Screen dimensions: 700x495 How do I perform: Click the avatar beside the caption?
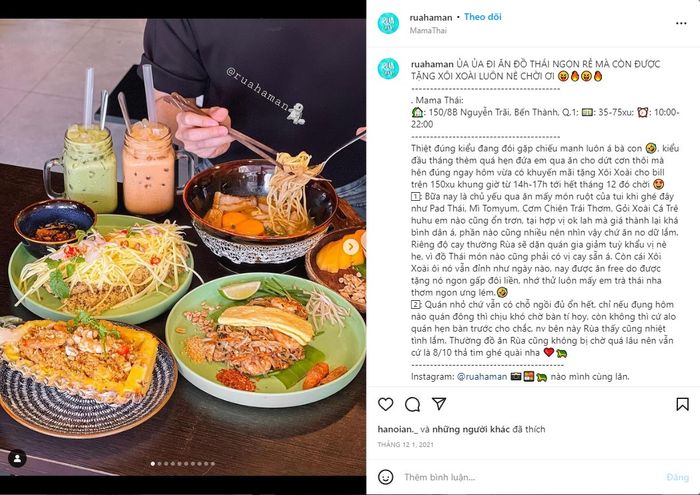click(388, 69)
